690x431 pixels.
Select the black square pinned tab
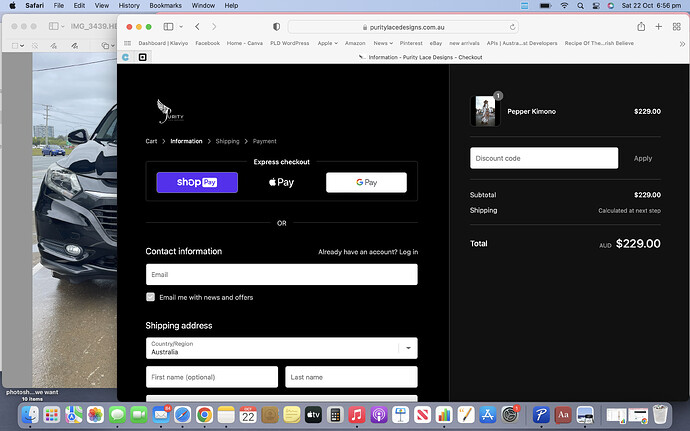pos(143,57)
